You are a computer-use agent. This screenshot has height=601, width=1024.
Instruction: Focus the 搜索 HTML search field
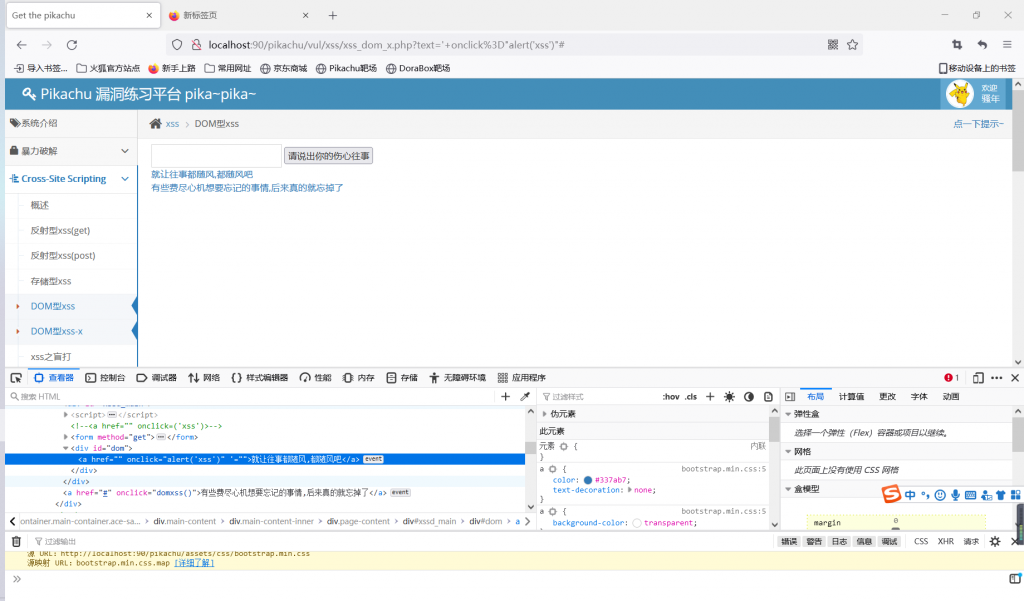250,397
